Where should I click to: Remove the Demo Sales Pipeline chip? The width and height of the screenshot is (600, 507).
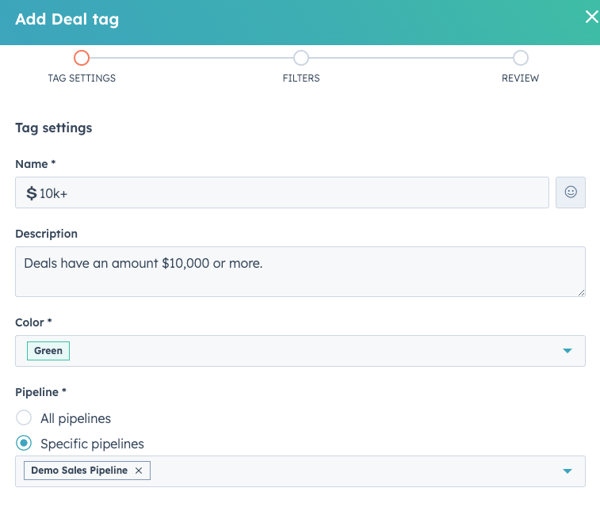(x=139, y=471)
